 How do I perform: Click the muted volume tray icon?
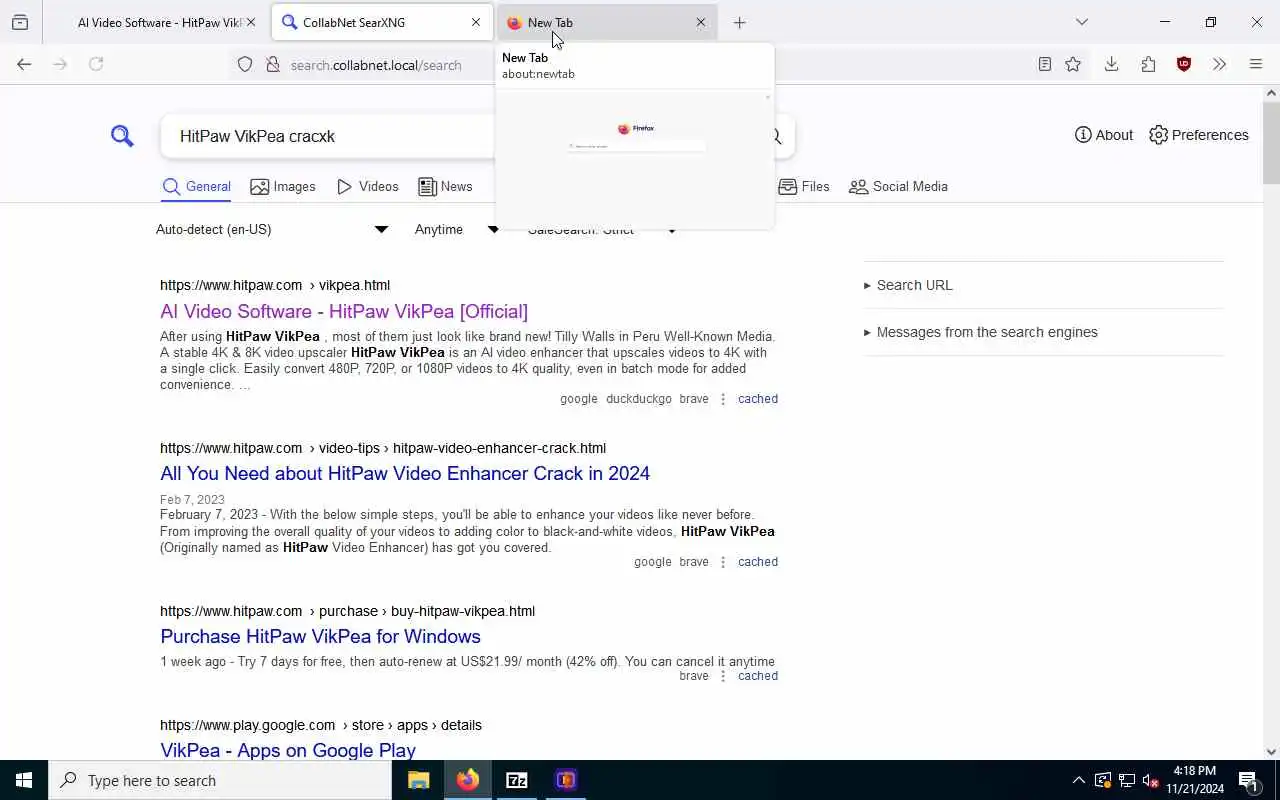click(1150, 780)
